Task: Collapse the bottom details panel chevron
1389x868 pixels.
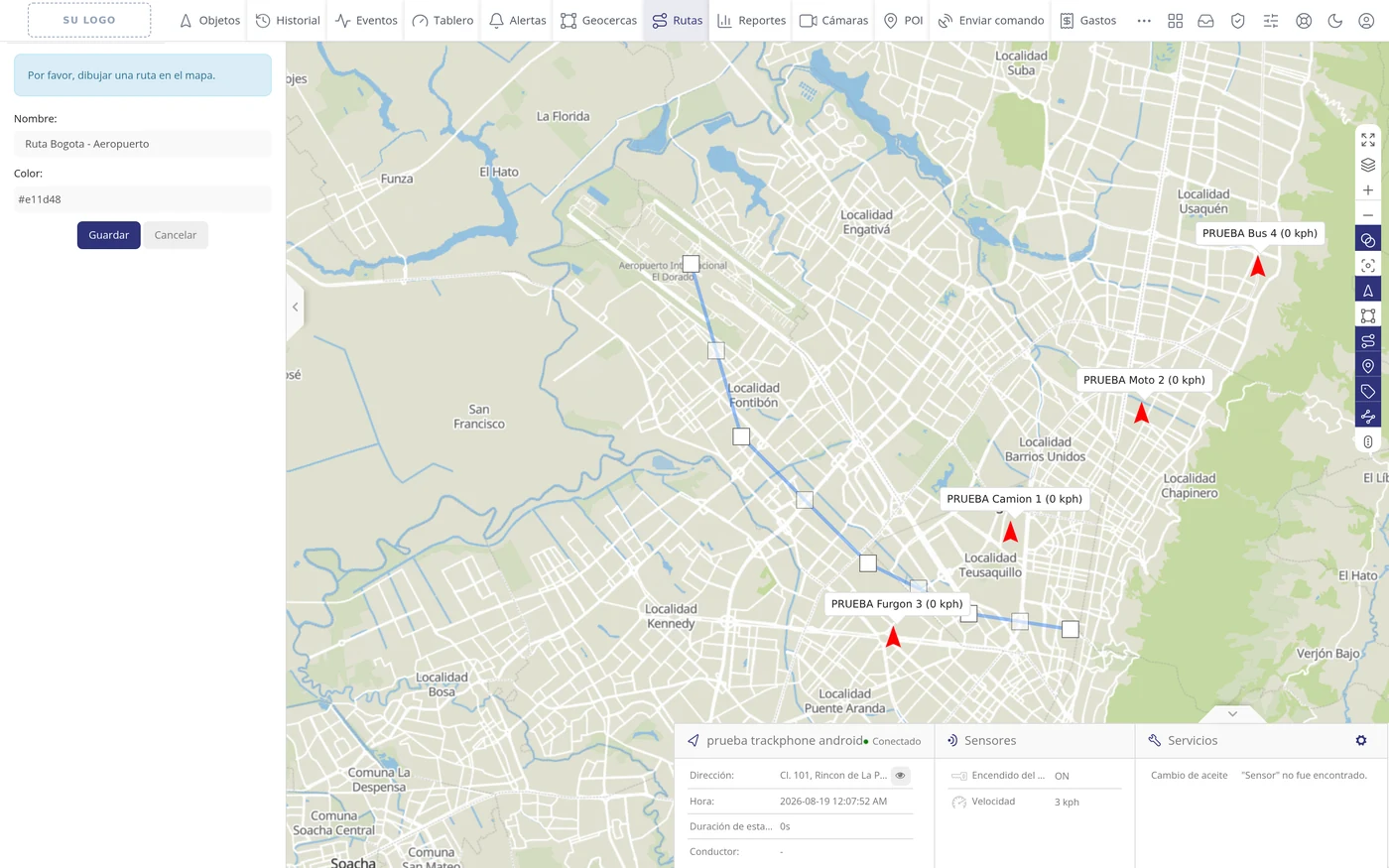Action: pyautogui.click(x=1232, y=713)
